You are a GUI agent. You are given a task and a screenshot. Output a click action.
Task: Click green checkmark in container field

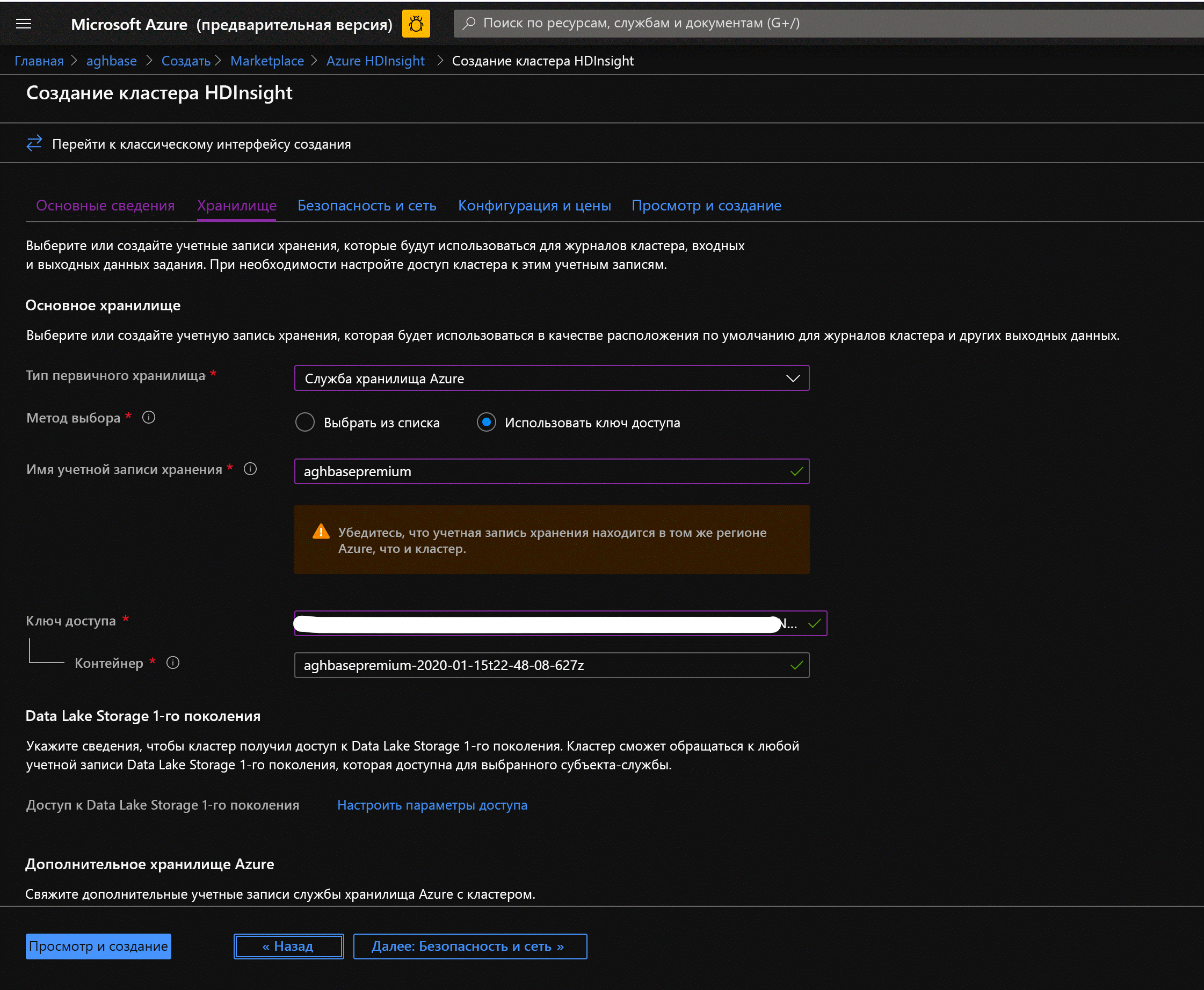[x=796, y=665]
